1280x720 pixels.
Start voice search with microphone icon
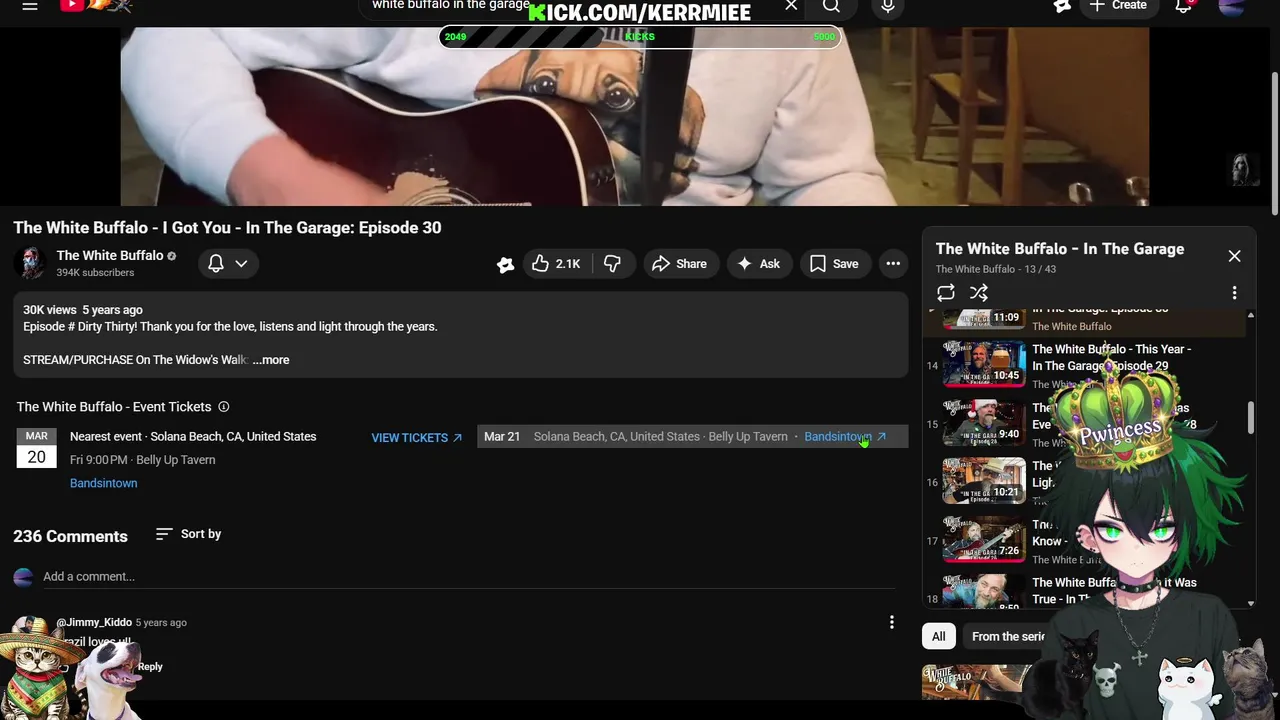point(887,6)
